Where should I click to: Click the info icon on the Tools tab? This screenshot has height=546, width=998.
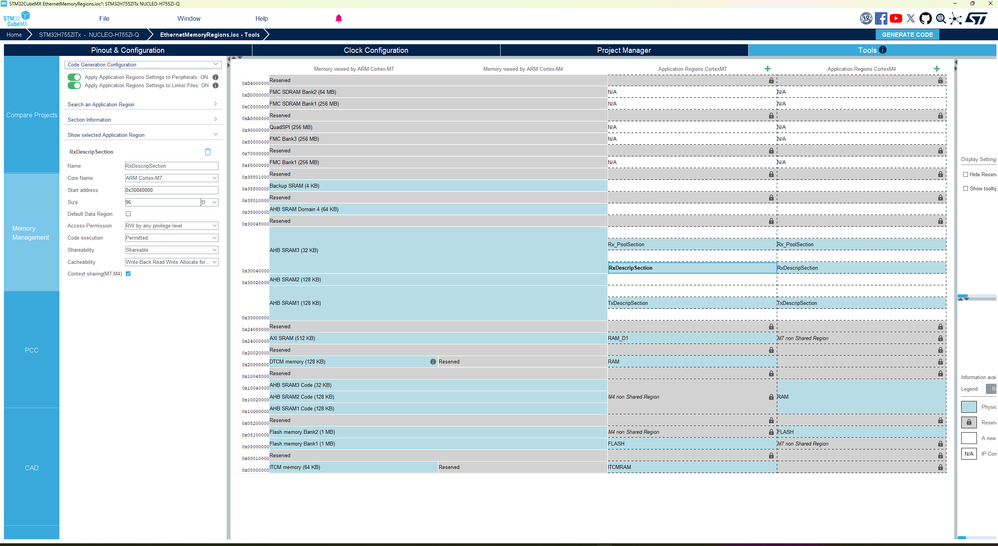tap(883, 50)
